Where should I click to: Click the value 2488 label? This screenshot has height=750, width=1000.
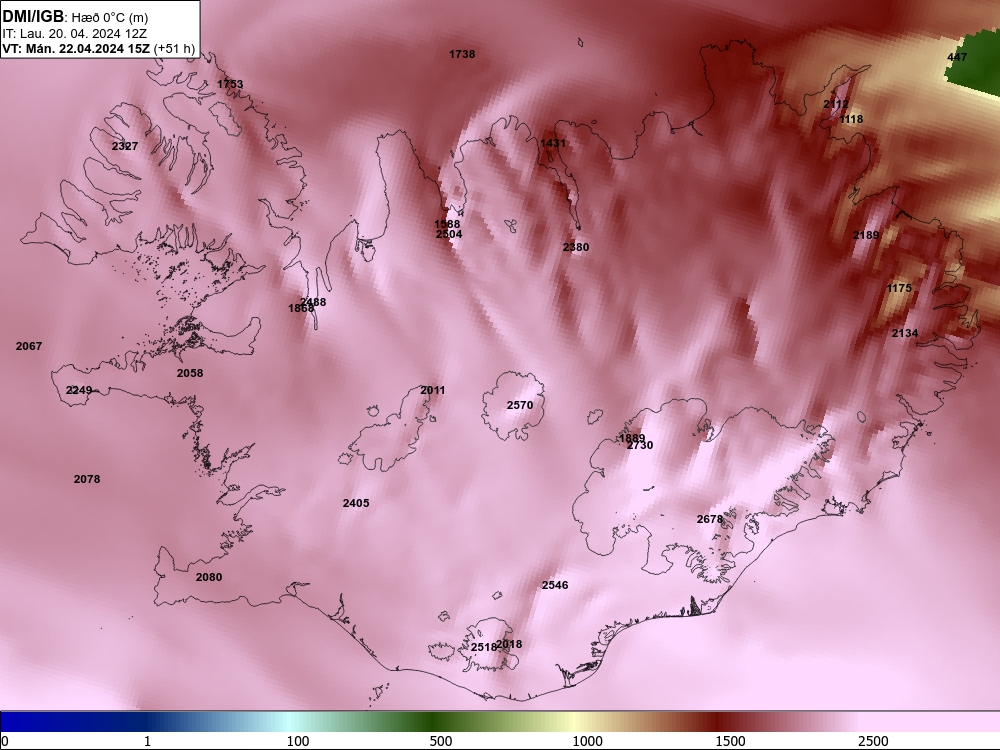(x=313, y=302)
